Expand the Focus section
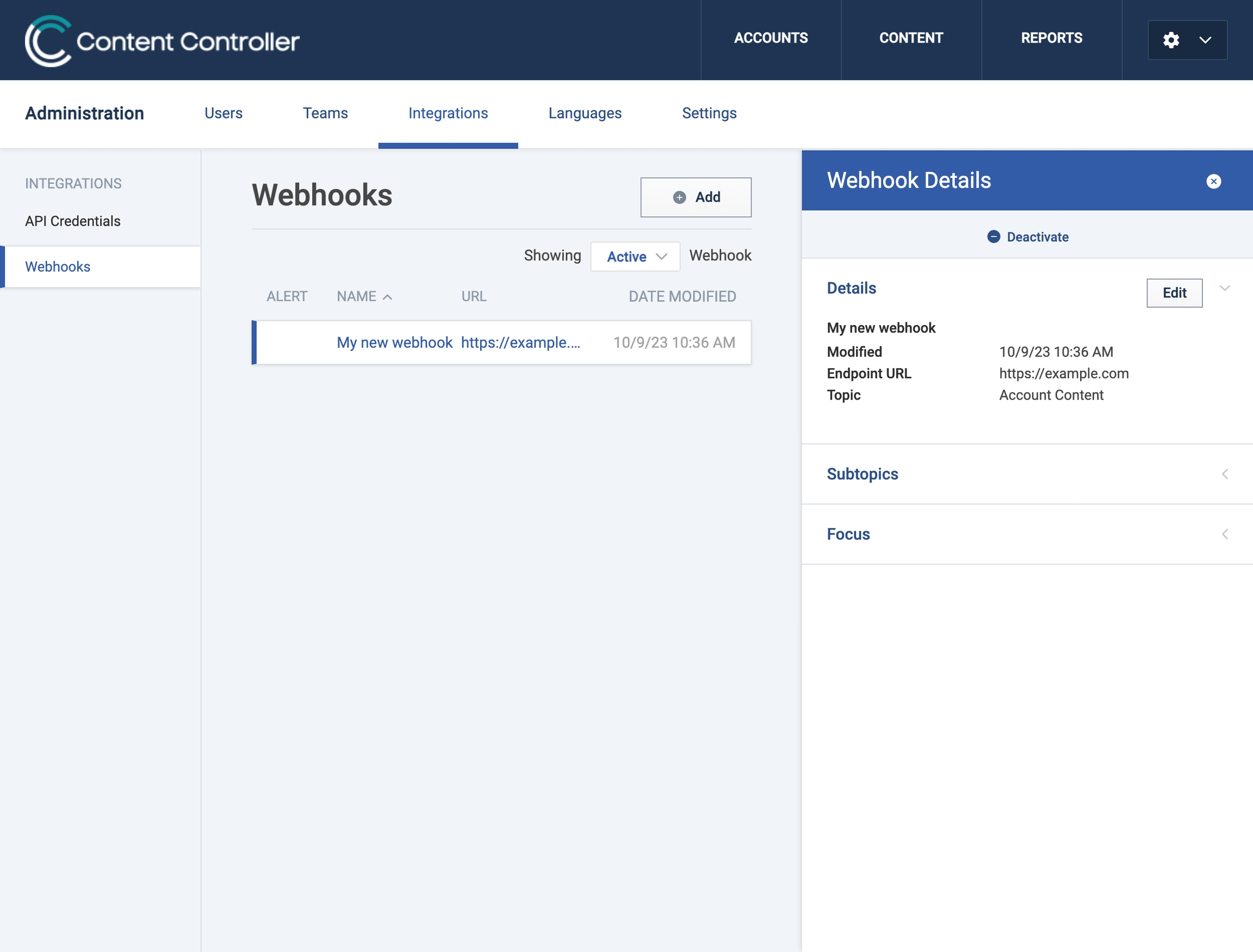1253x952 pixels. [x=1224, y=534]
